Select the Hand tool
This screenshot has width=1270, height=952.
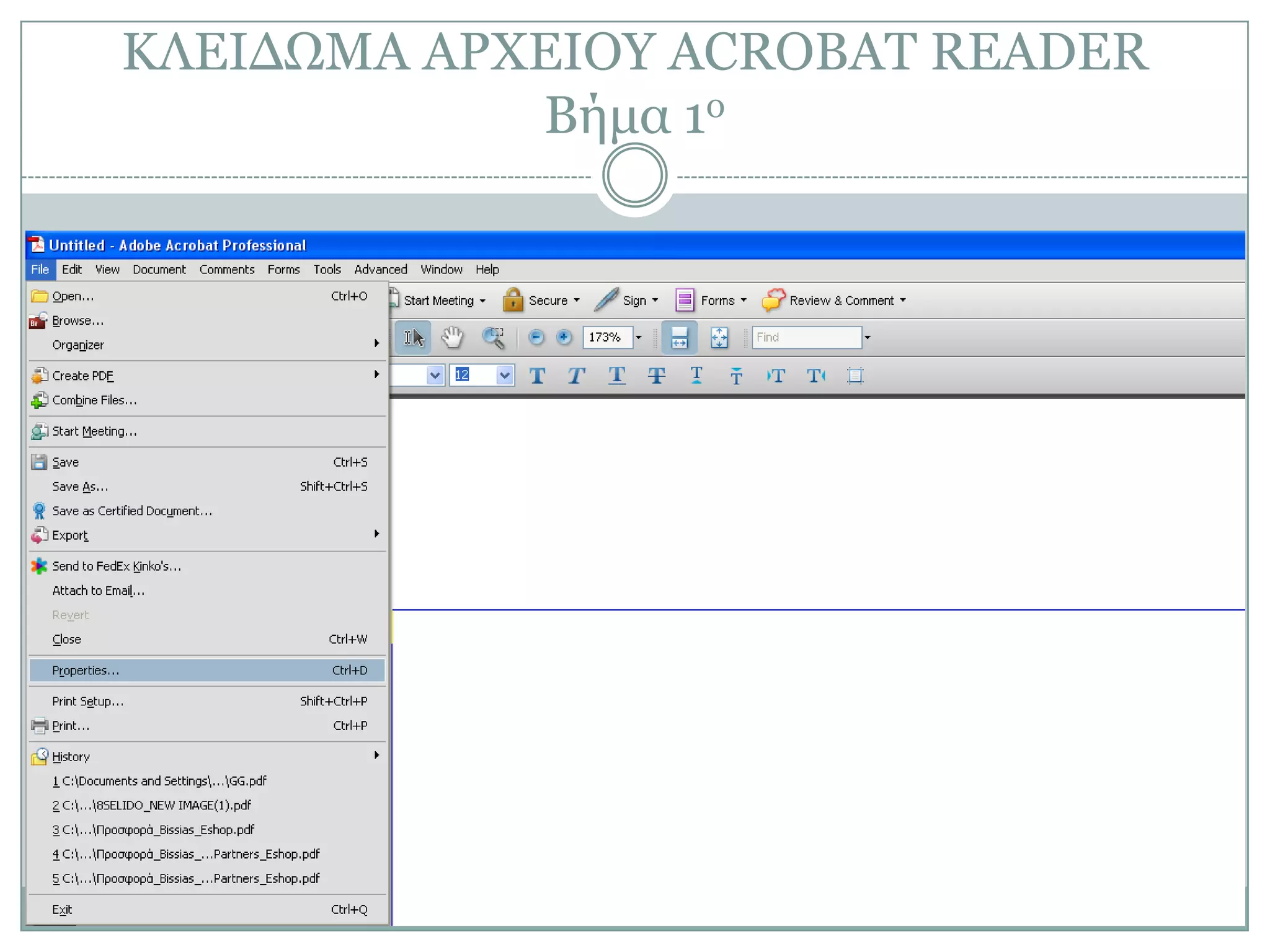click(453, 338)
